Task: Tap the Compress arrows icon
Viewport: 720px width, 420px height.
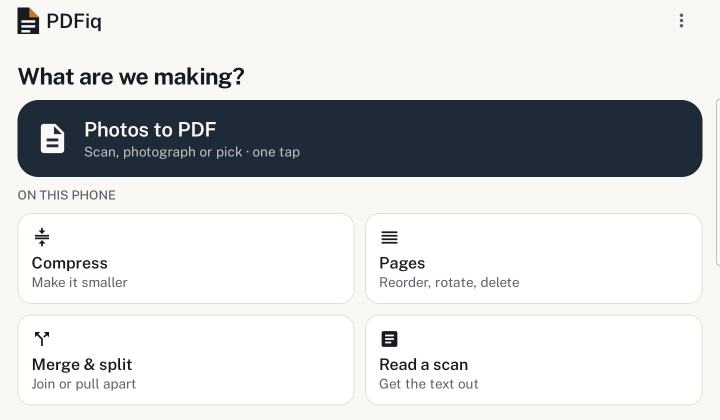Action: tap(42, 237)
